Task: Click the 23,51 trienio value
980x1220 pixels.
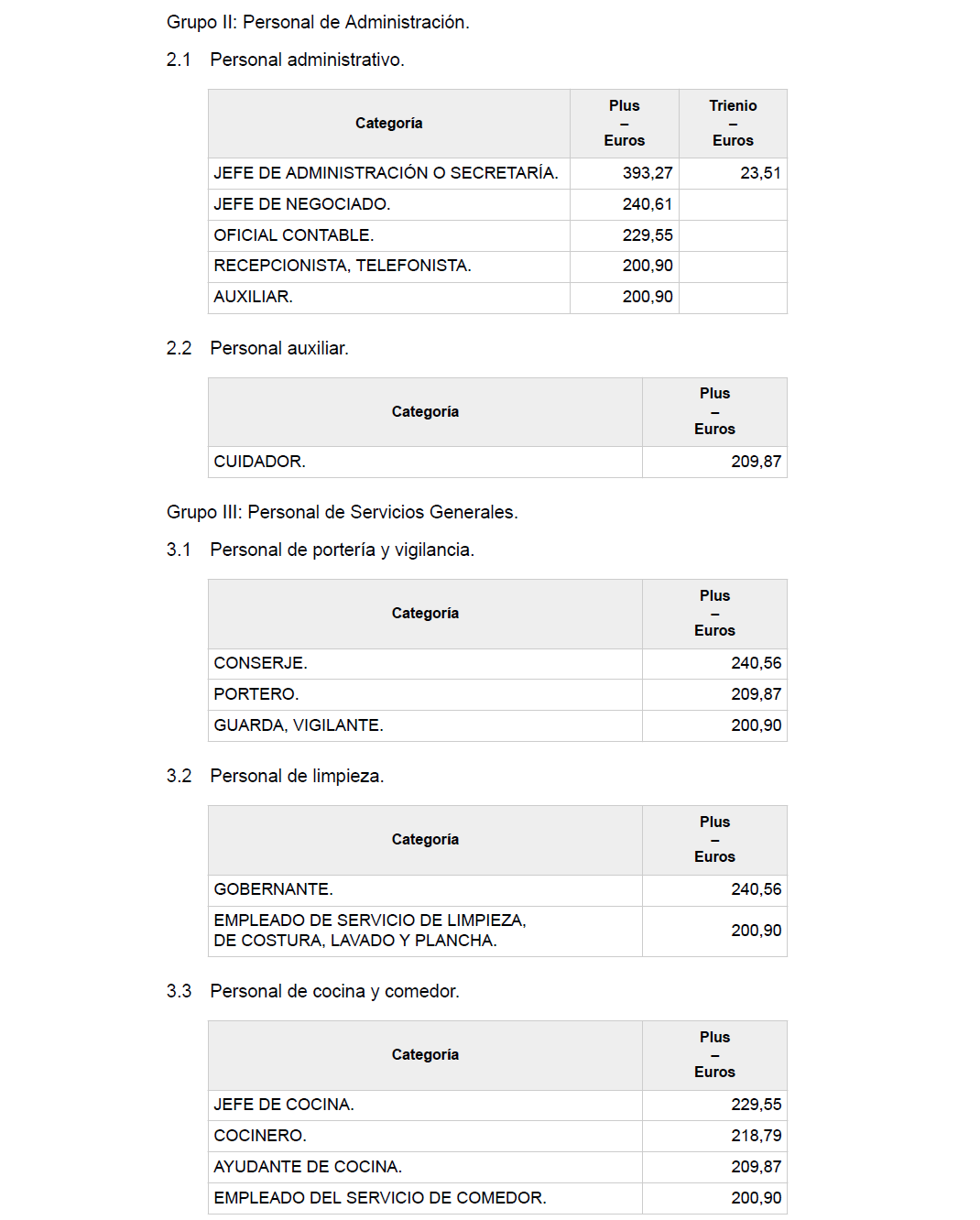Action: [x=760, y=173]
